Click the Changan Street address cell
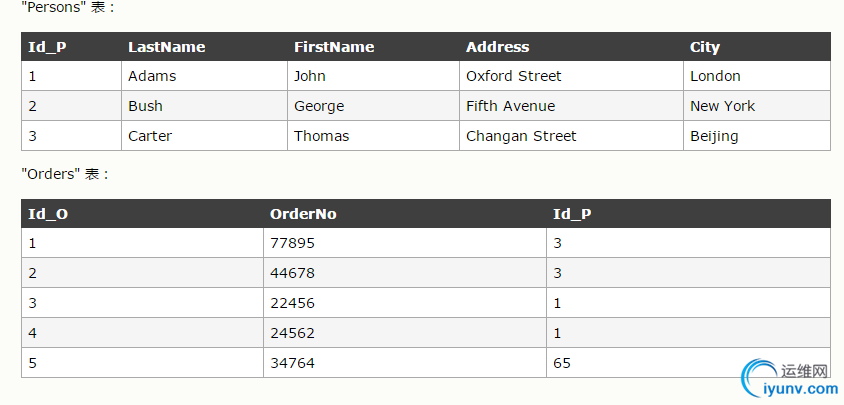 [521, 136]
